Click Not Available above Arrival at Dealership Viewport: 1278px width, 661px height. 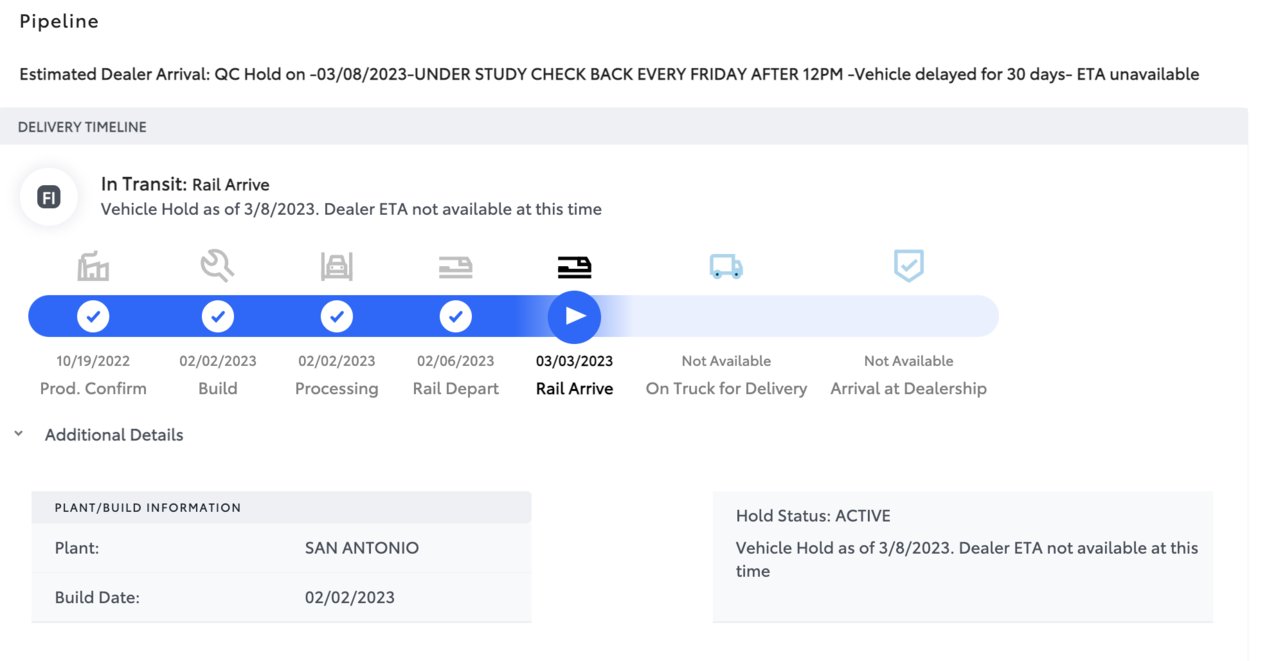pos(908,361)
